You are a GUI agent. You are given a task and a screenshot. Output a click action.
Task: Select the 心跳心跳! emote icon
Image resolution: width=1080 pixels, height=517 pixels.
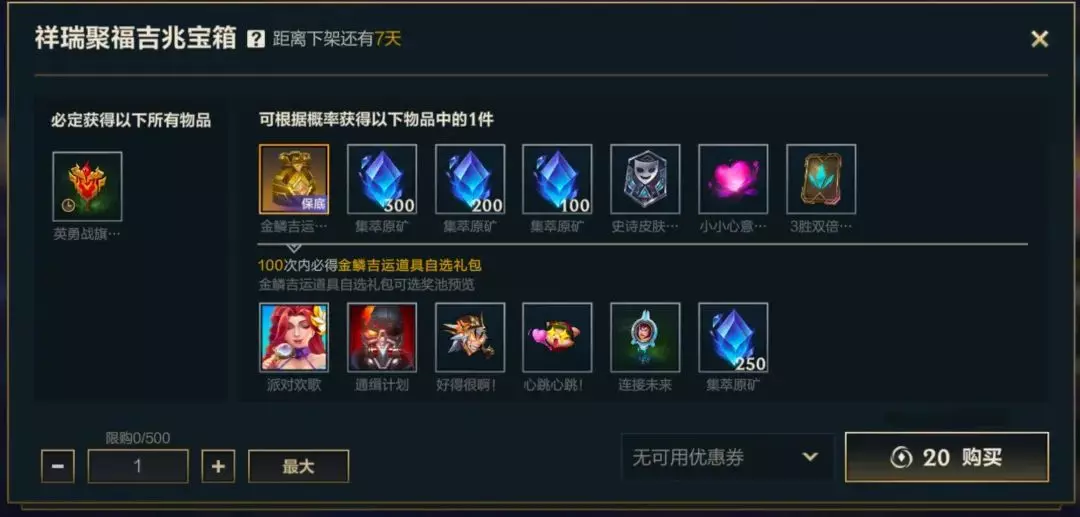(x=557, y=337)
